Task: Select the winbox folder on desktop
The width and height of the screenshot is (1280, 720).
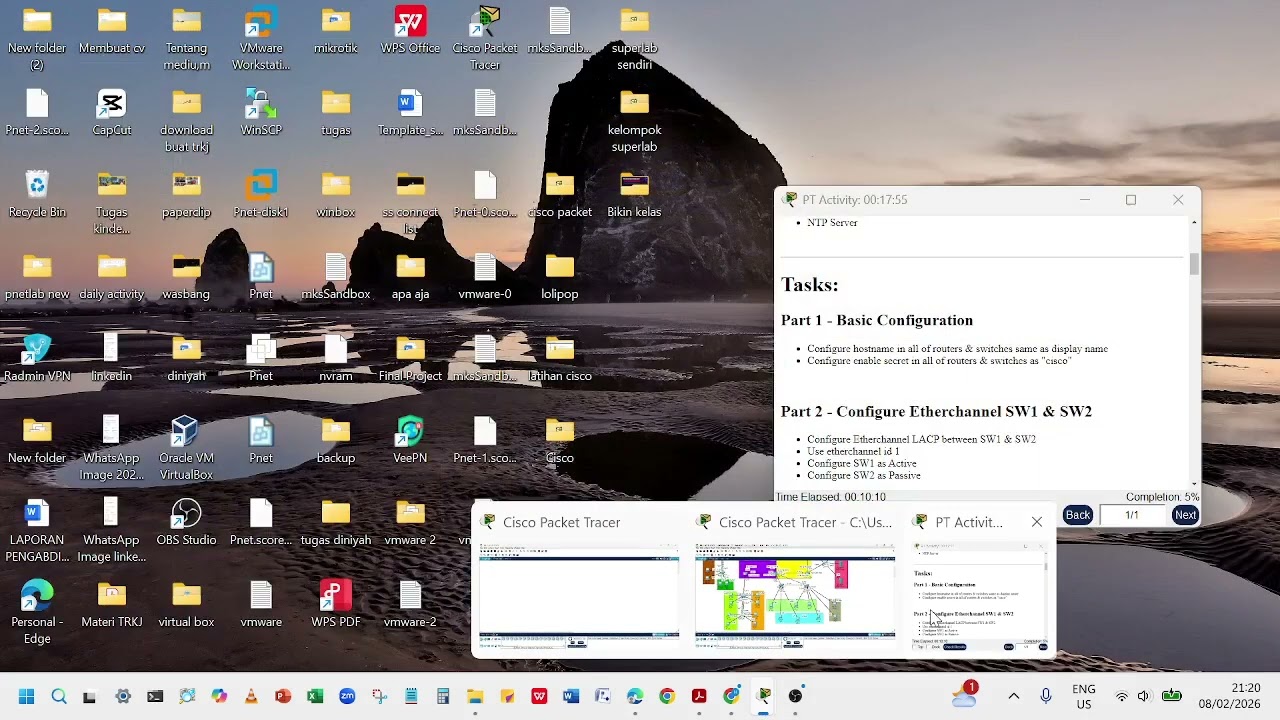Action: (x=336, y=194)
